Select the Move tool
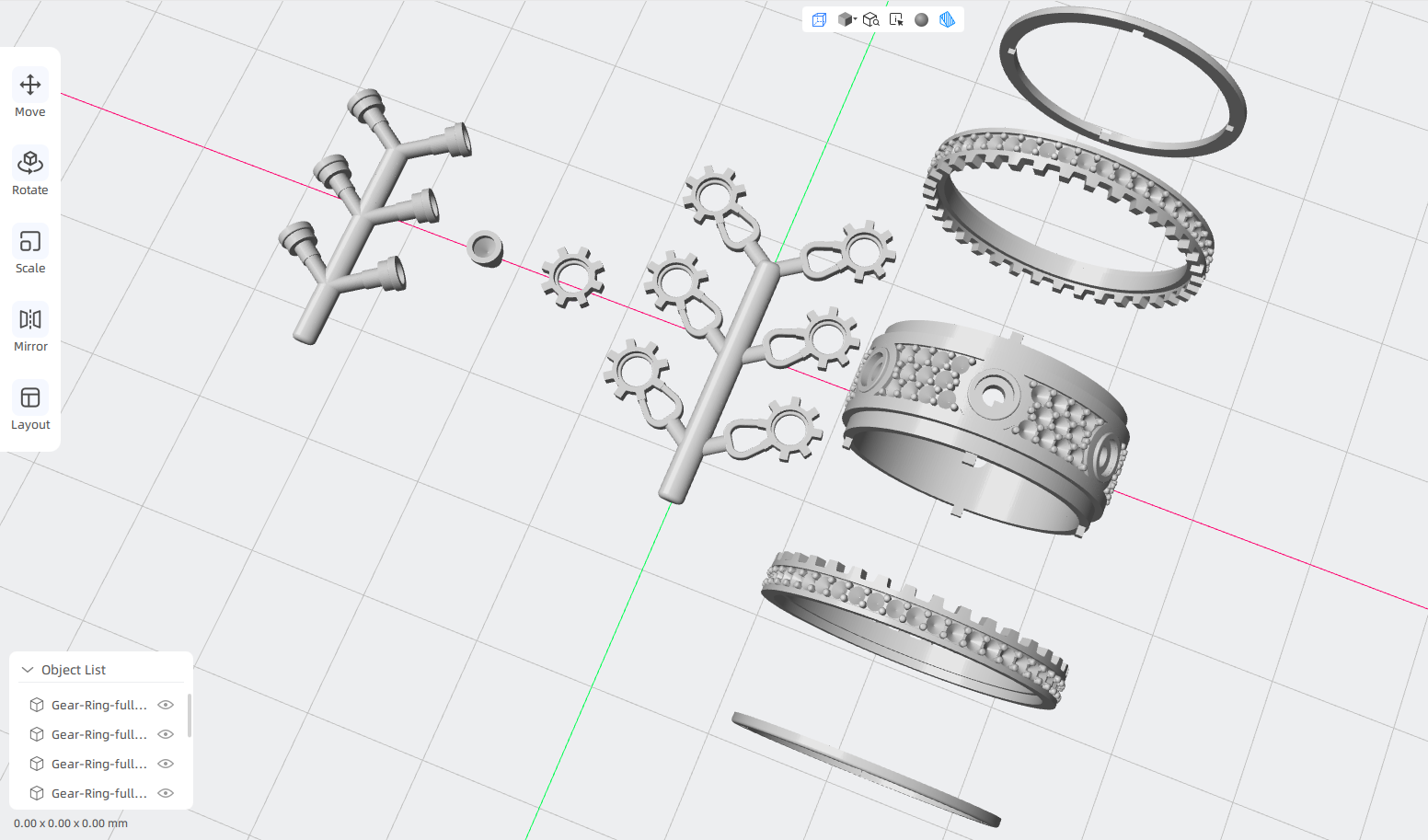1428x840 pixels. [x=30, y=95]
